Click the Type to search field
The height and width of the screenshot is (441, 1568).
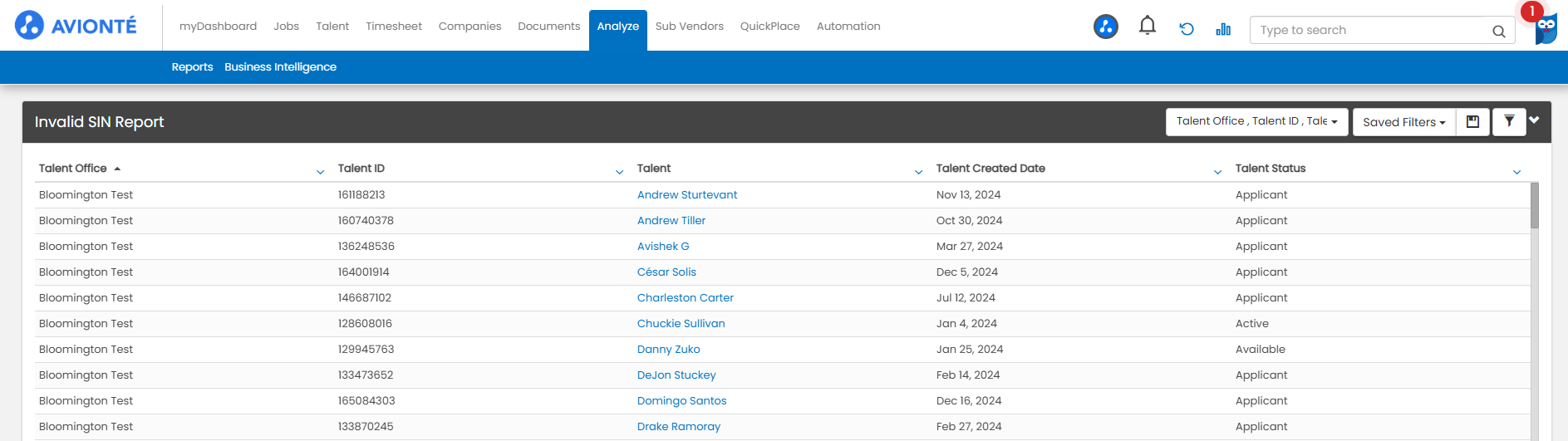(x=1371, y=31)
